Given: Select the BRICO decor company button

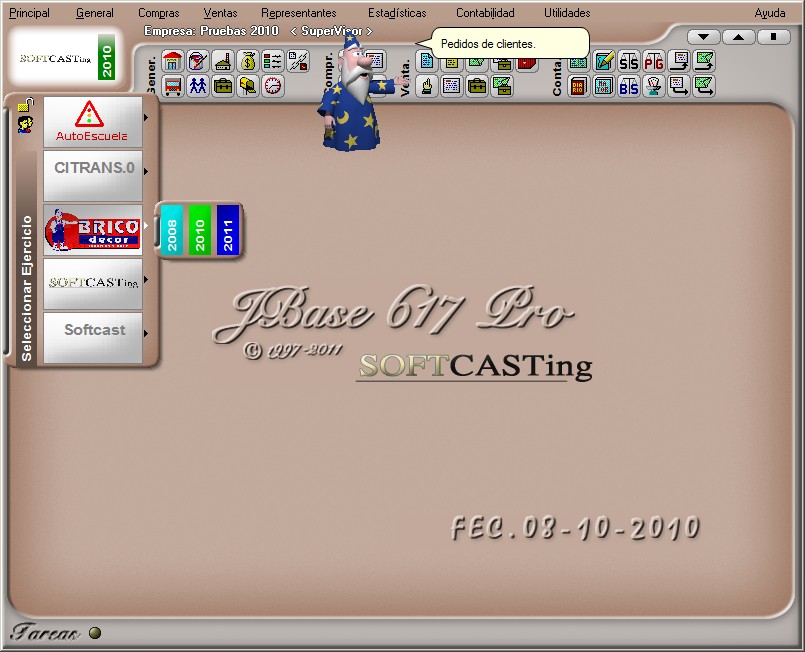Looking at the screenshot, I should pos(93,231).
